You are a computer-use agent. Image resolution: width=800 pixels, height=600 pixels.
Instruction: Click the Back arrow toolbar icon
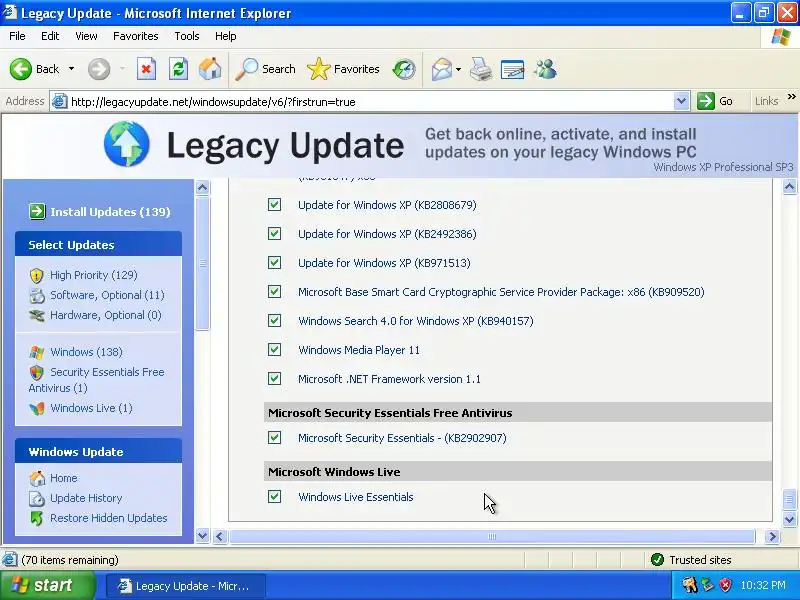[20, 69]
